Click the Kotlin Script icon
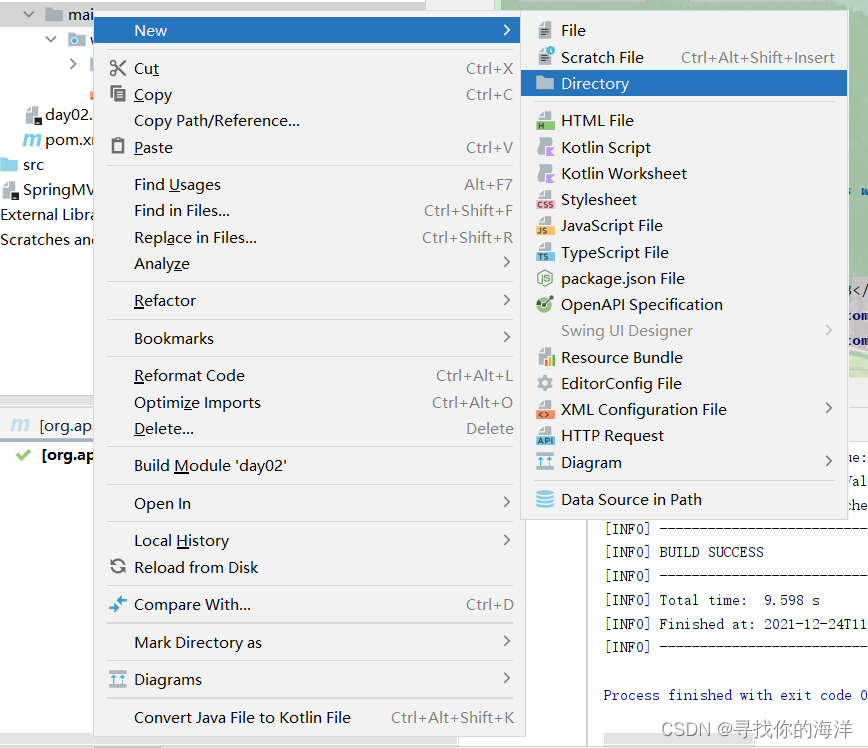Viewport: 868px width, 748px height. pyautogui.click(x=545, y=147)
